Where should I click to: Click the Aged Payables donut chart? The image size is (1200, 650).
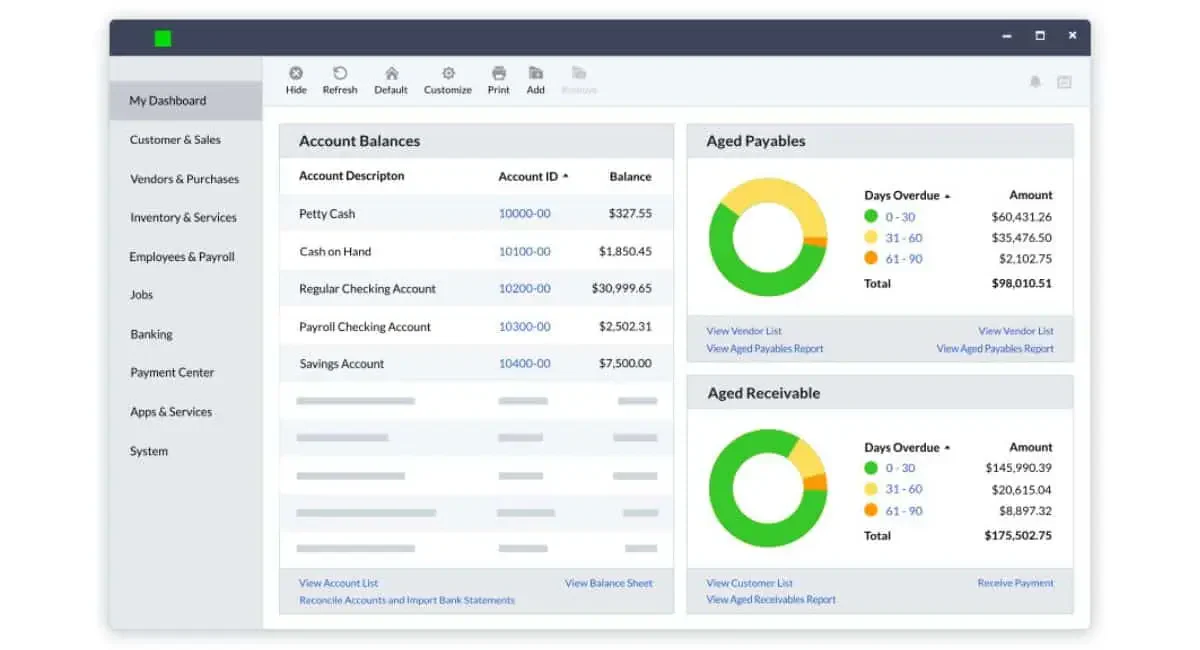(x=768, y=237)
